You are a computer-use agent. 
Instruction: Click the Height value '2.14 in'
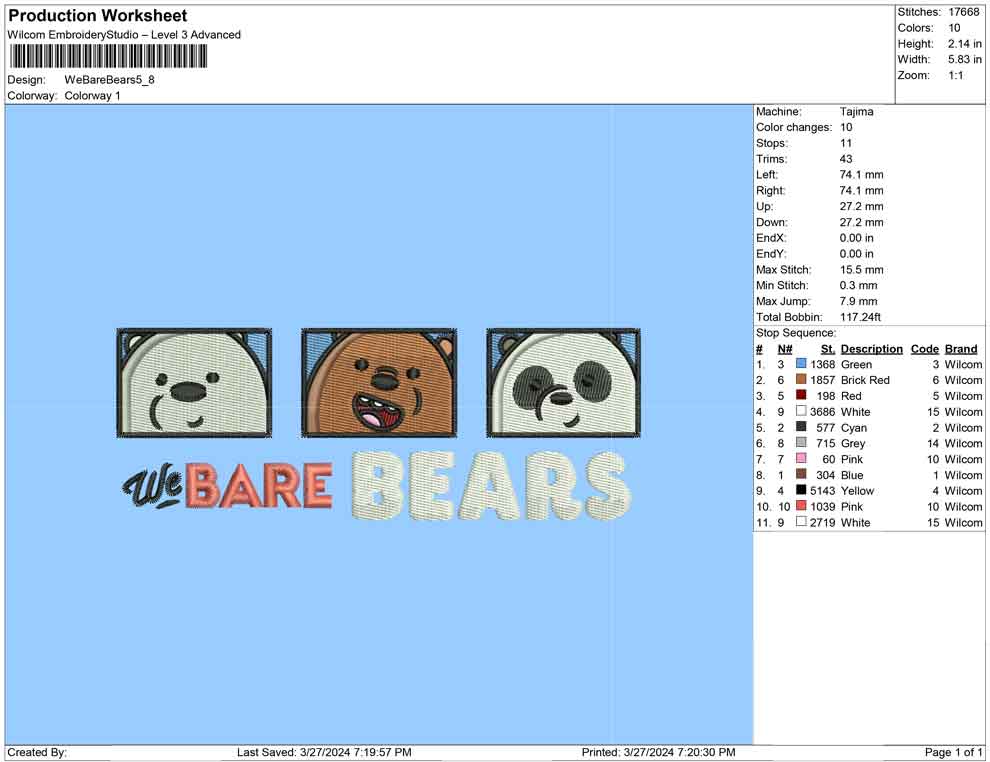pos(965,44)
